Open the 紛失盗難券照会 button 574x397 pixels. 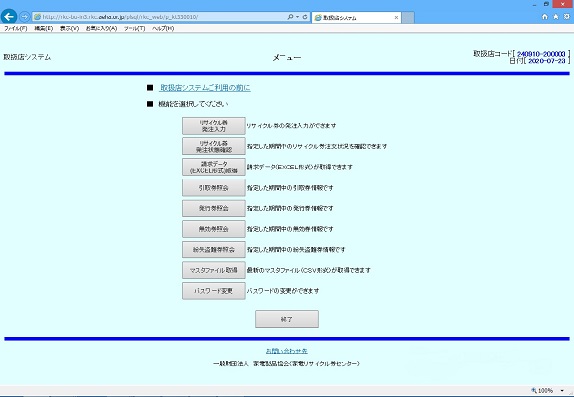(x=214, y=250)
